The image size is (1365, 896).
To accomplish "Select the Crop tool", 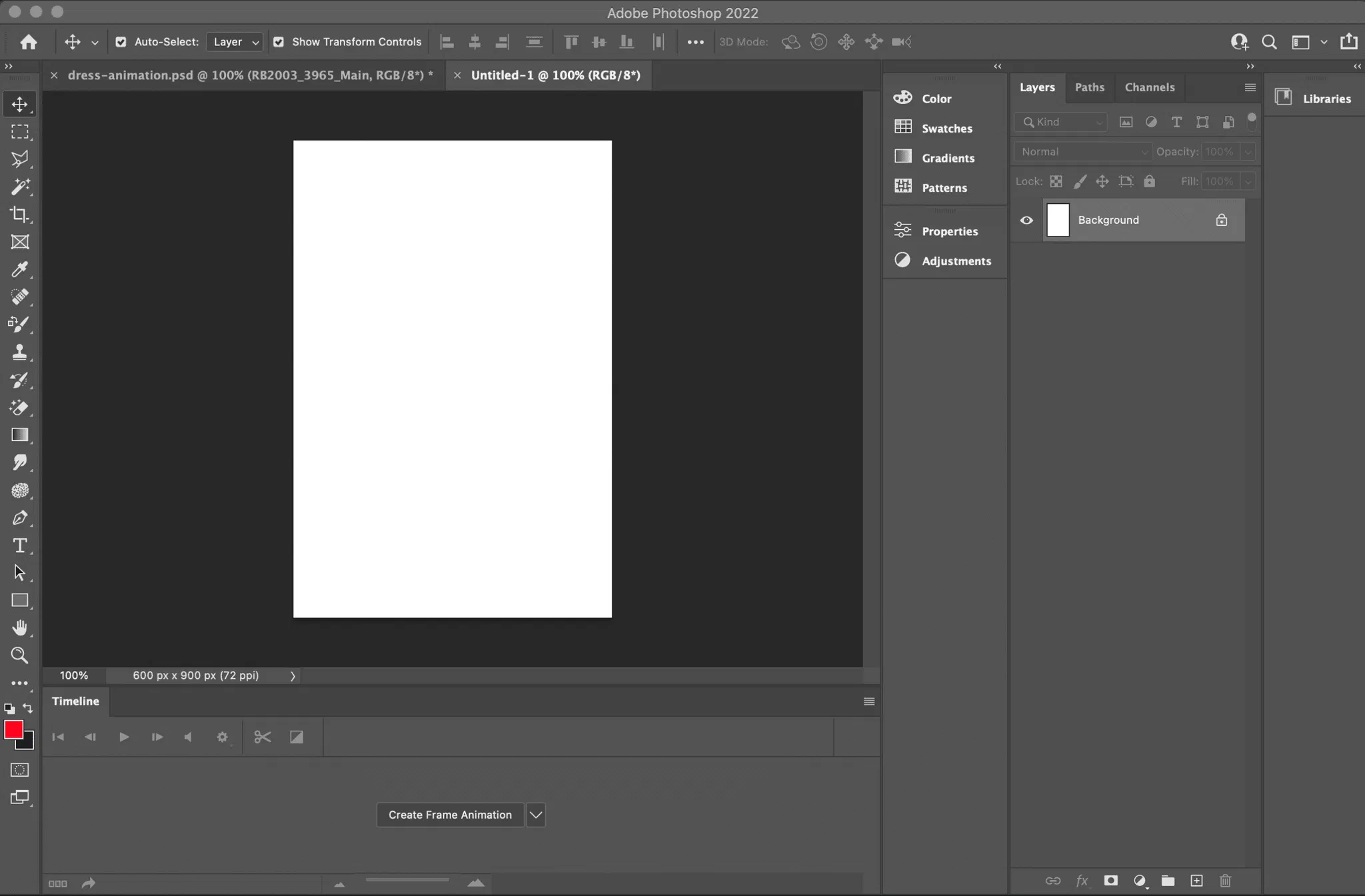I will coord(19,215).
